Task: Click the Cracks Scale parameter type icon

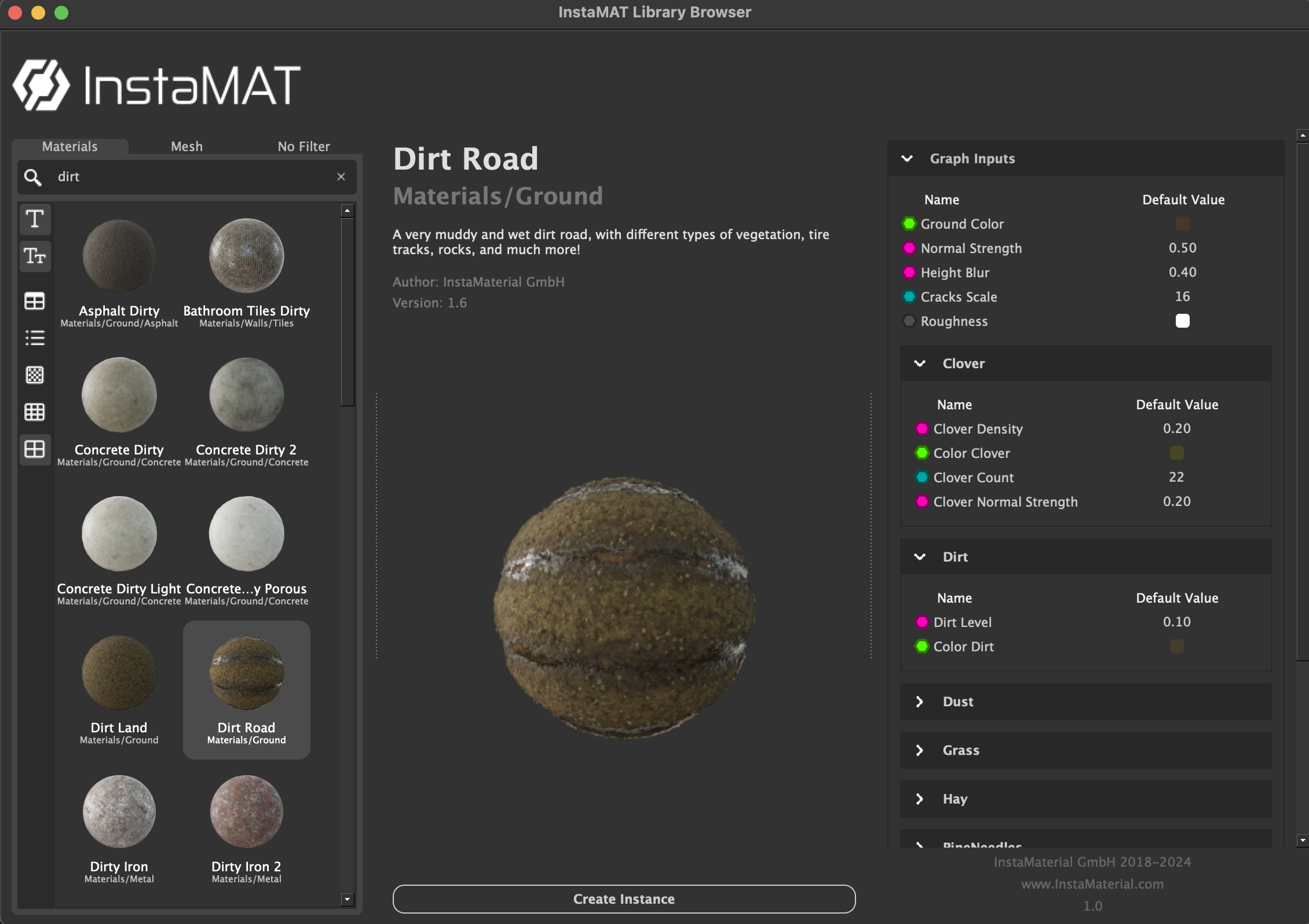Action: tap(909, 297)
